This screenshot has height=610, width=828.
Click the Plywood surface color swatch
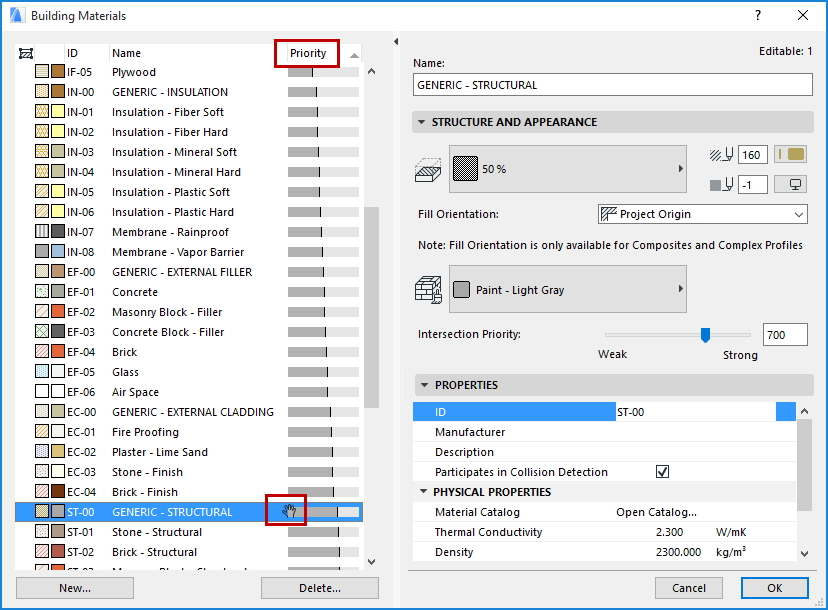click(x=58, y=72)
